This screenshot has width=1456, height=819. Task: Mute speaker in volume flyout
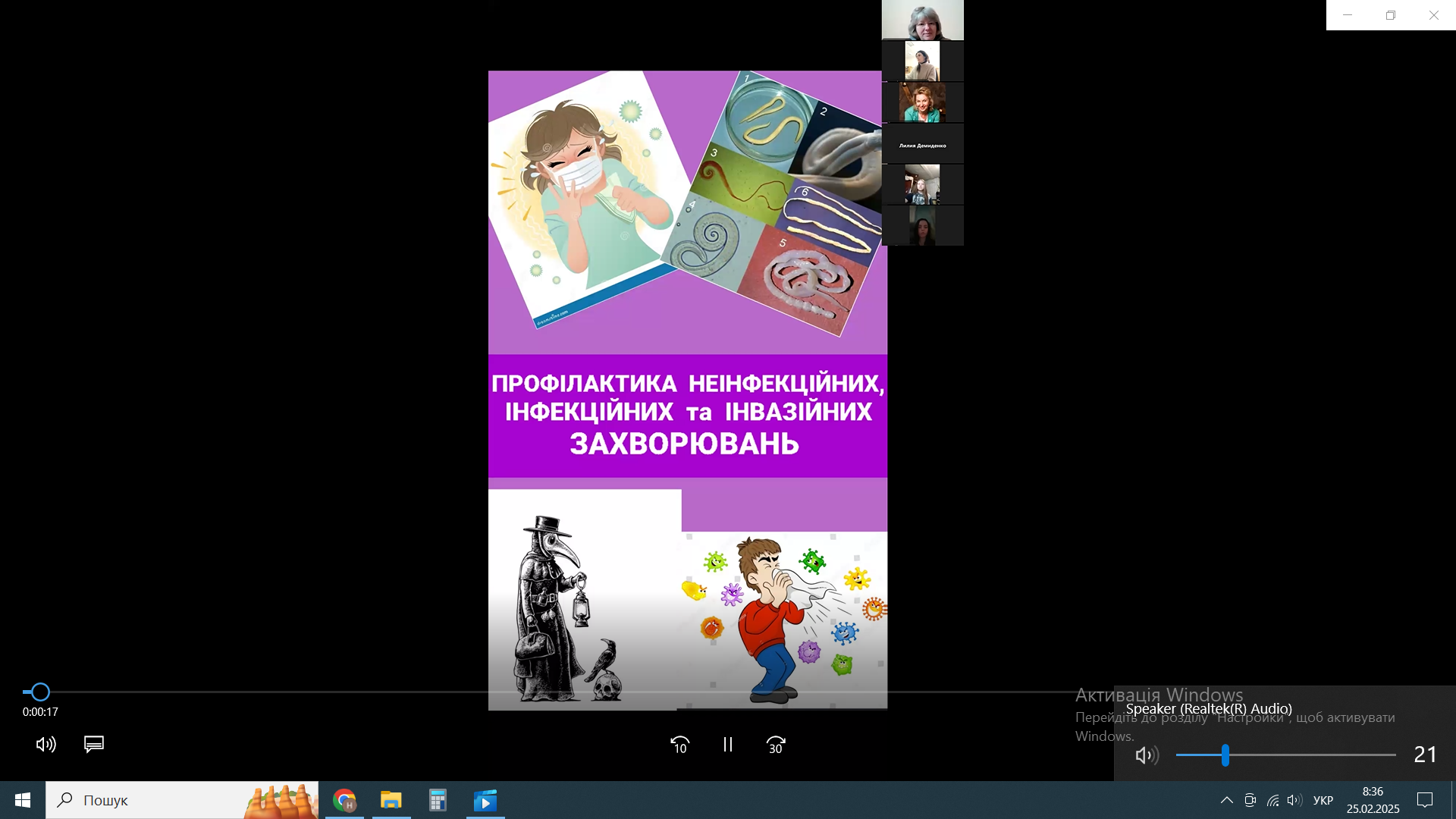click(1146, 755)
